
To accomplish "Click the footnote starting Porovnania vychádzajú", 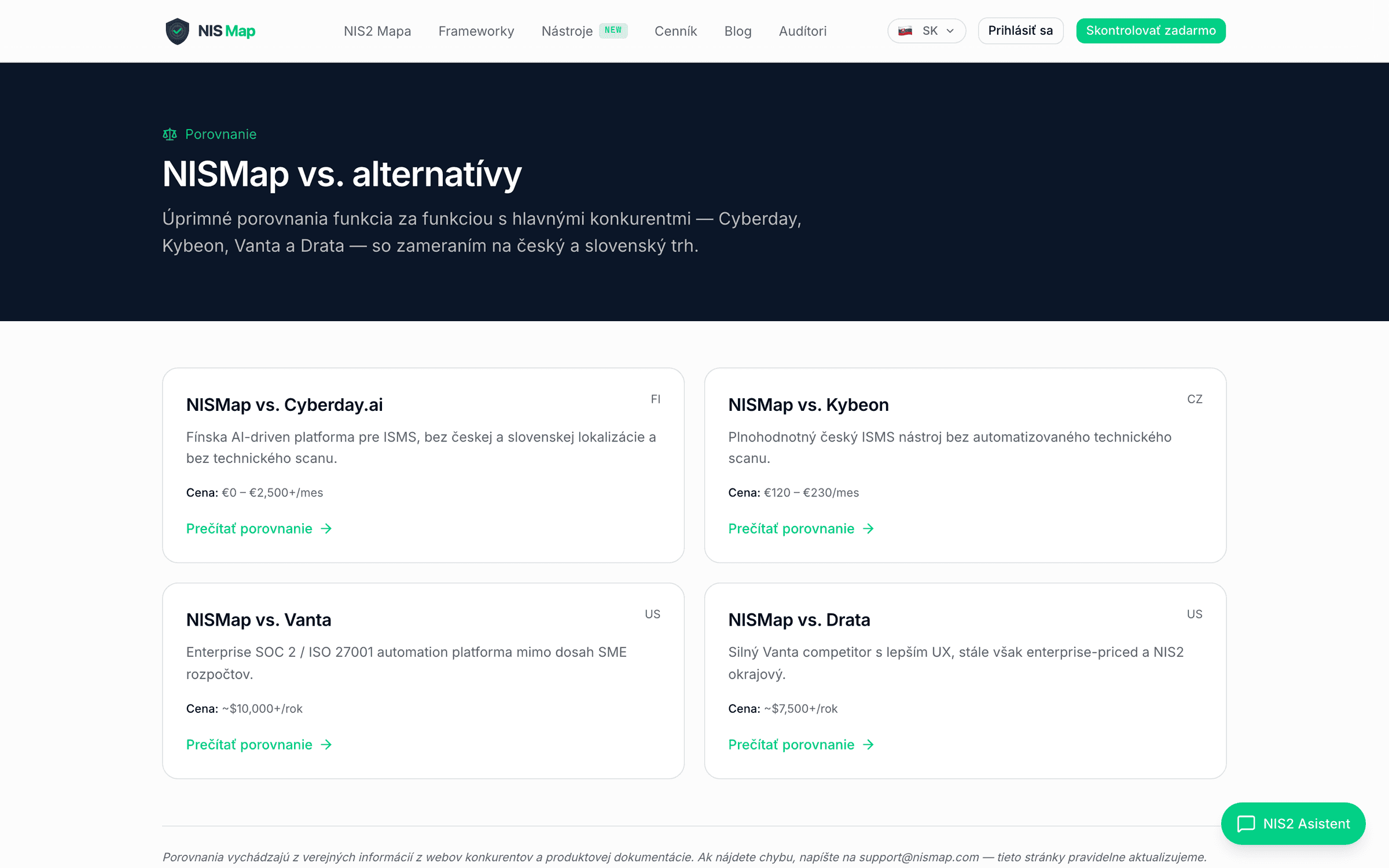I will 685,857.
